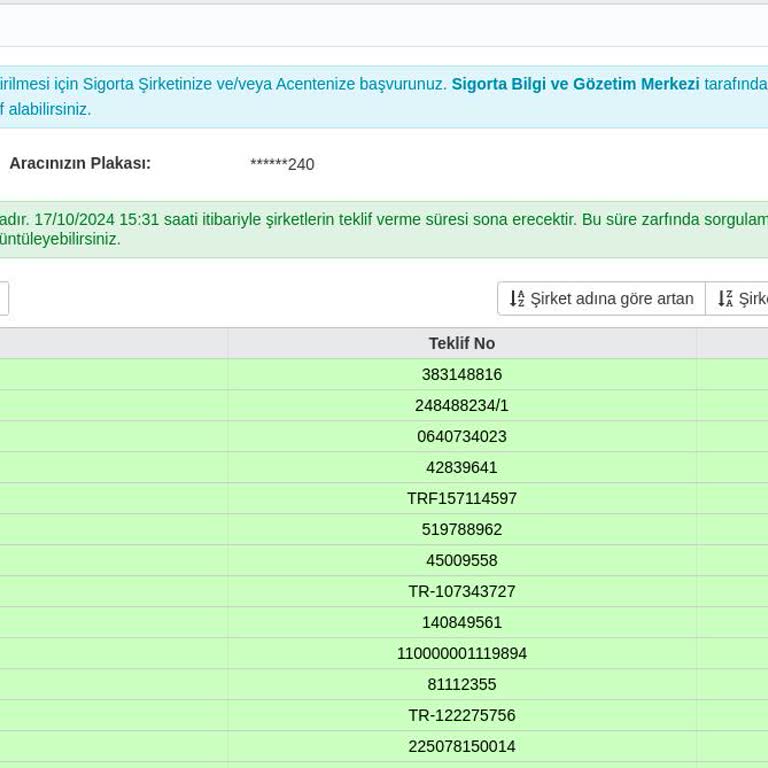Click the offer row 0640734023
This screenshot has width=768, height=768.
[462, 436]
